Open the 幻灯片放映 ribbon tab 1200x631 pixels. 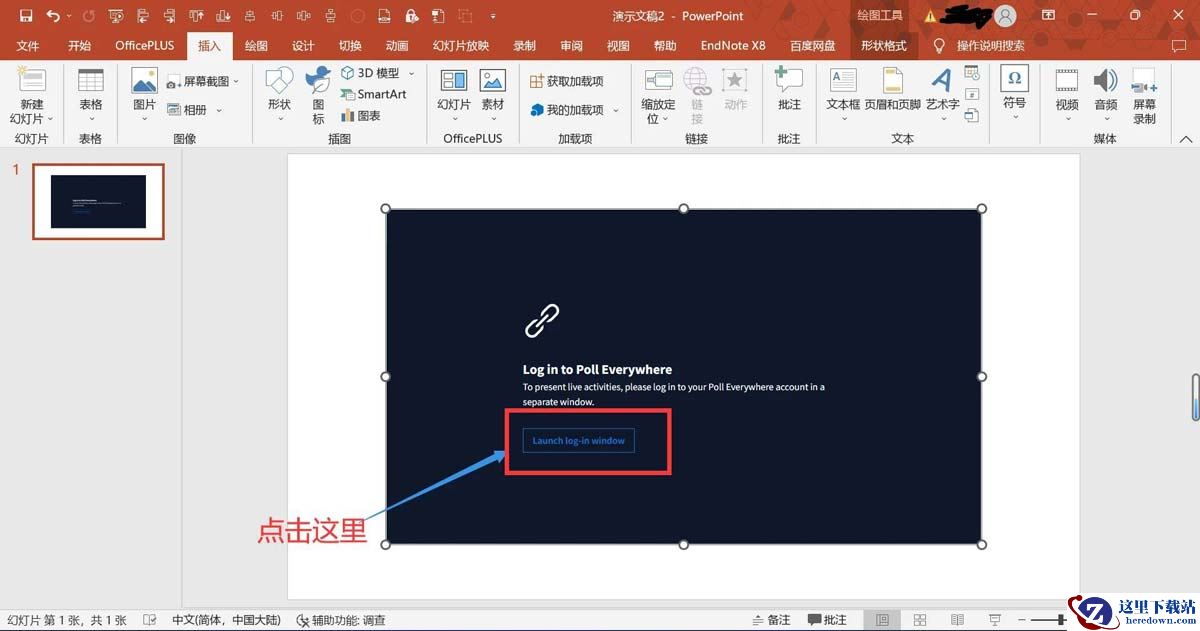click(461, 46)
